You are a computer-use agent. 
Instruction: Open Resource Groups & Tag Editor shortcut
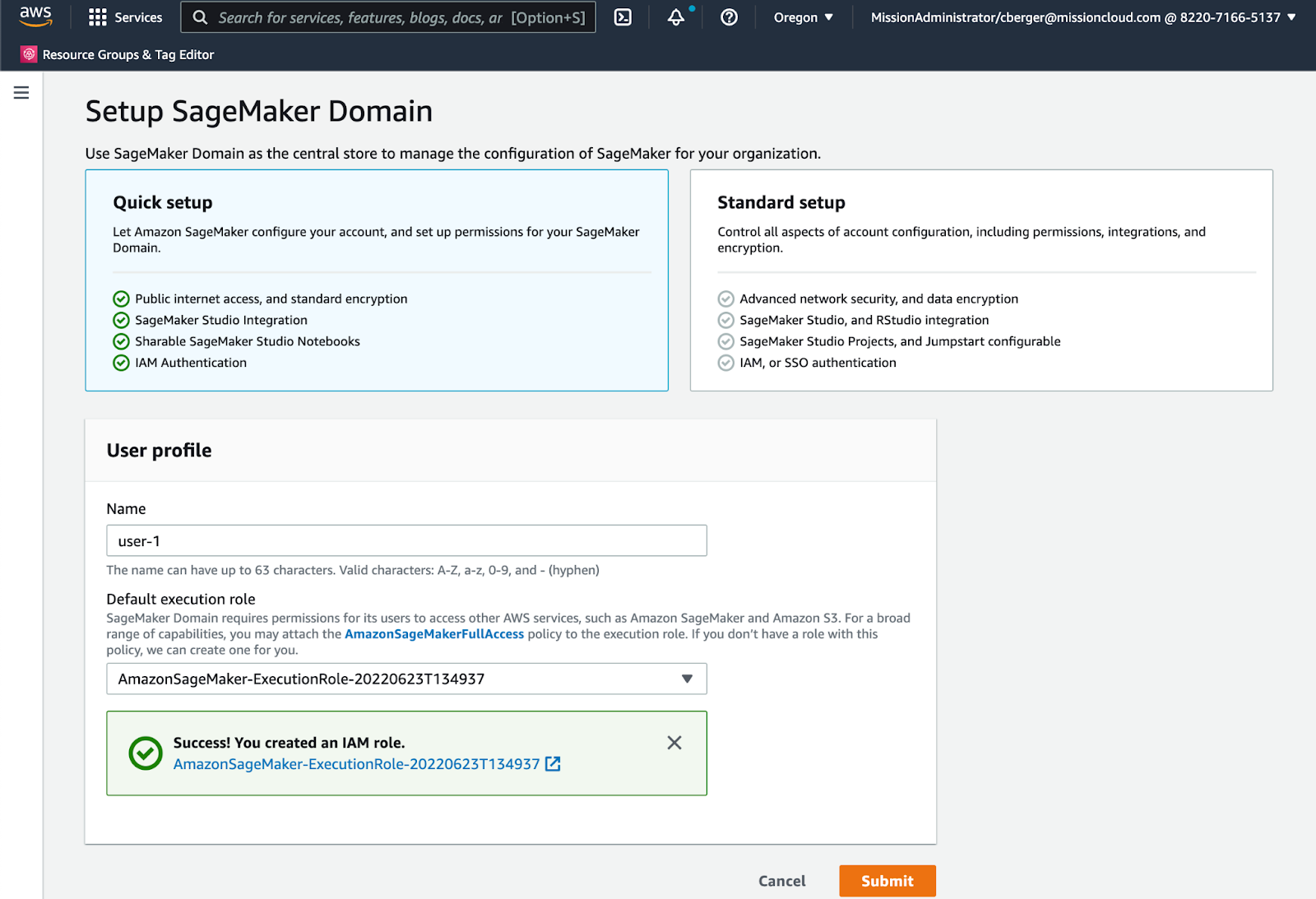[x=128, y=54]
